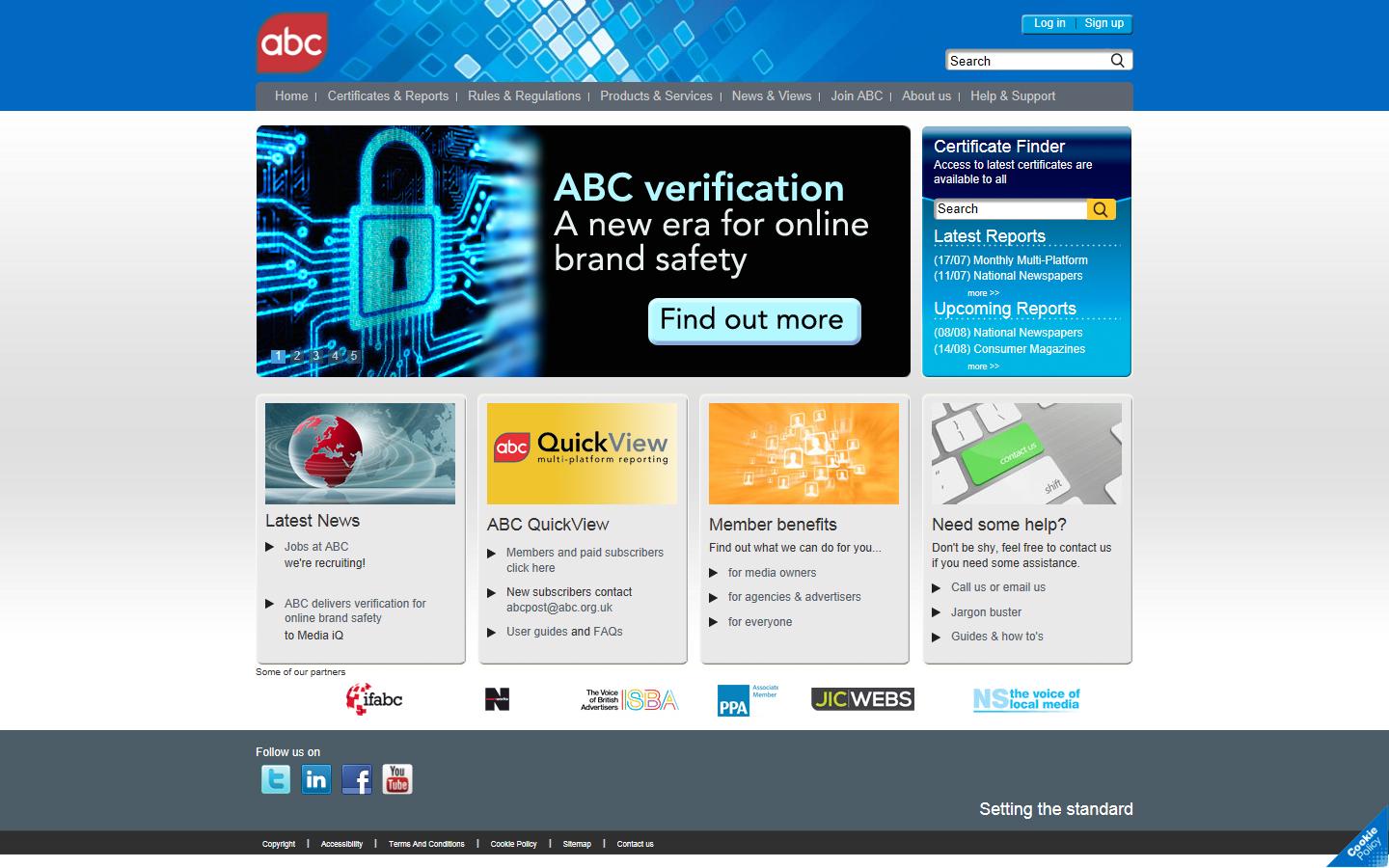Open the Twitter social icon
Viewport: 1389px width, 868px height.
point(276,779)
